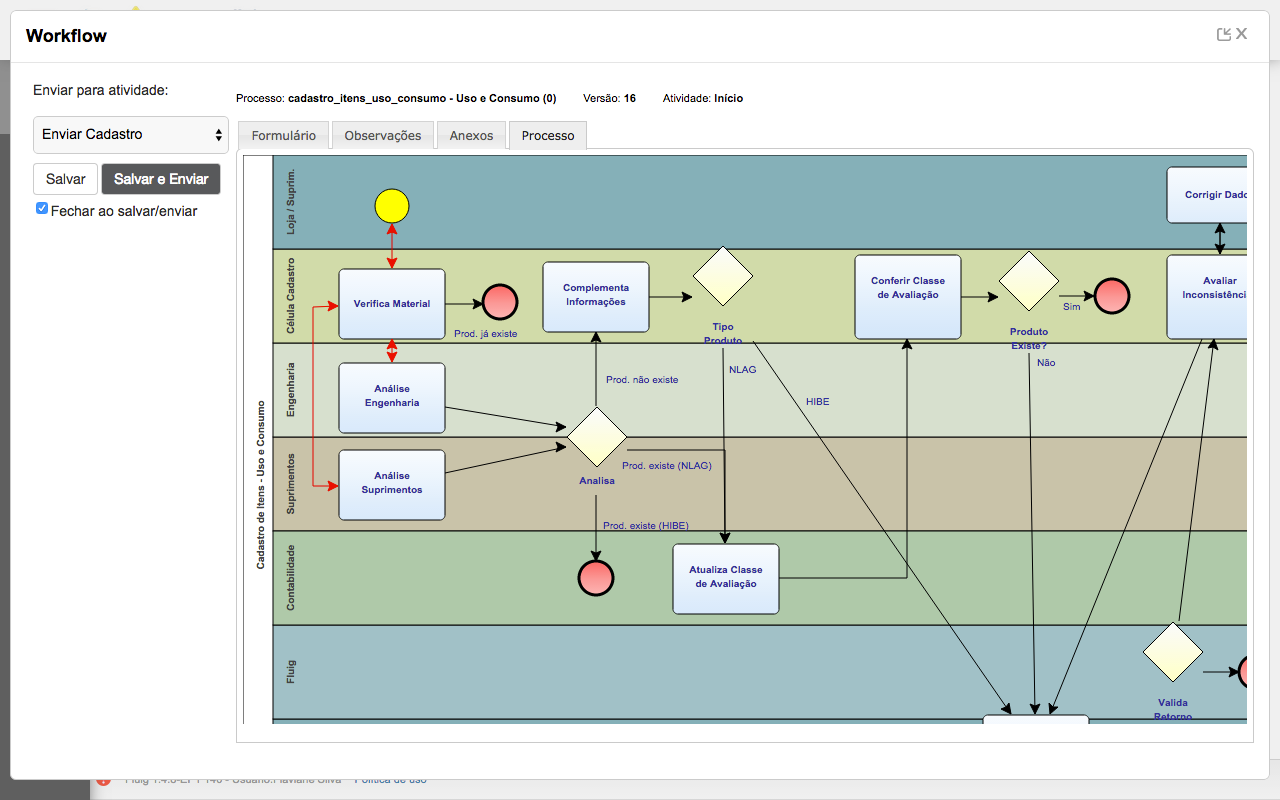Click the Prod. já existe label

[486, 334]
